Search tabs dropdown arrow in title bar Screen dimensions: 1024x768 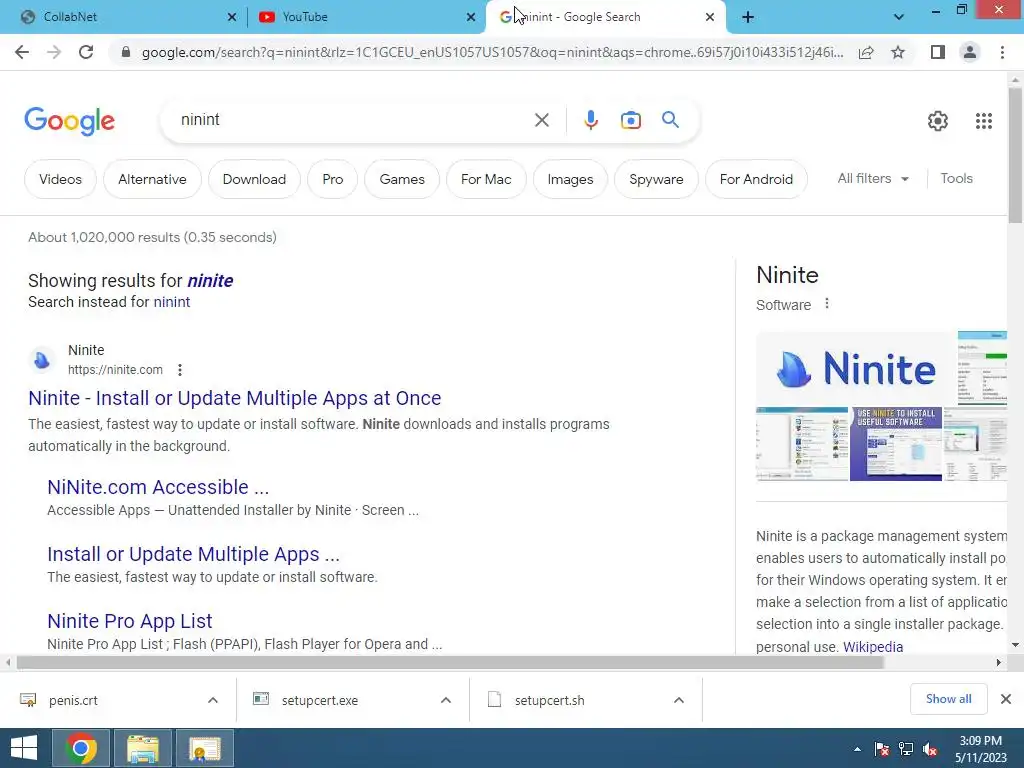pyautogui.click(x=899, y=17)
